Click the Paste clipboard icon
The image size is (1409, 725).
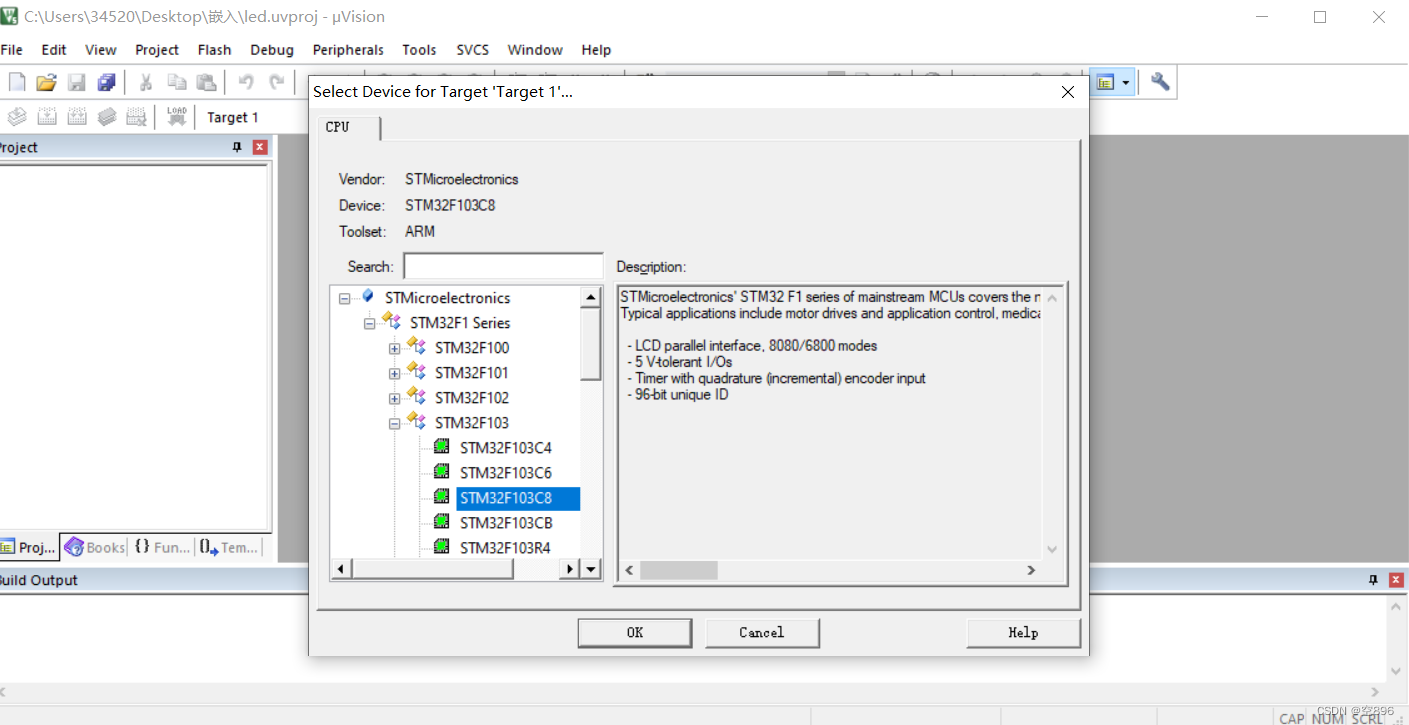[x=206, y=82]
